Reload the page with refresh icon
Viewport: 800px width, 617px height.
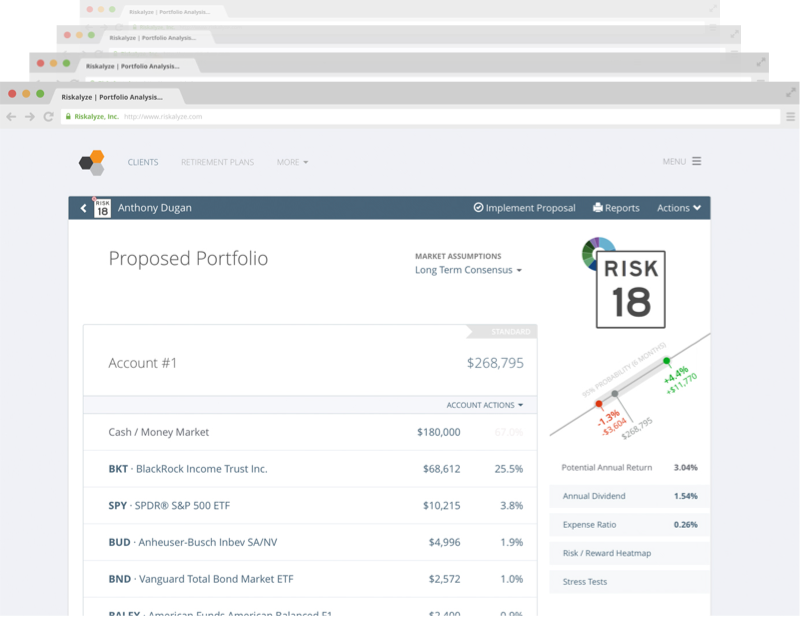(48, 117)
